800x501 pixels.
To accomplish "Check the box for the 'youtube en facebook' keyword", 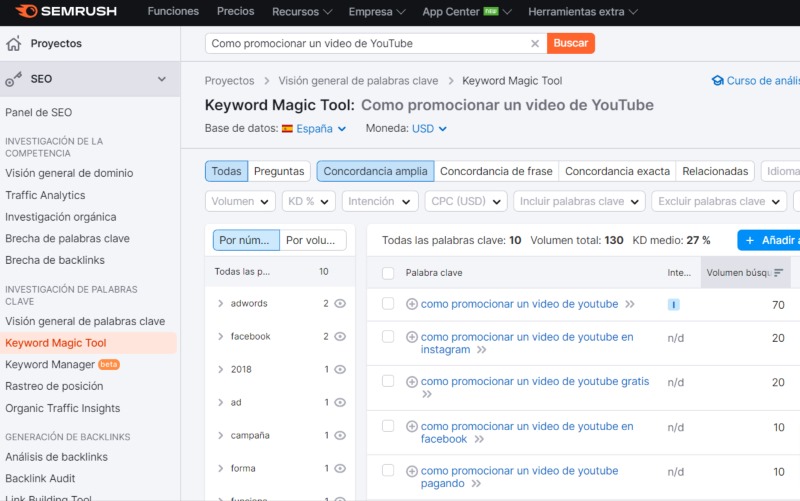I will tap(388, 425).
